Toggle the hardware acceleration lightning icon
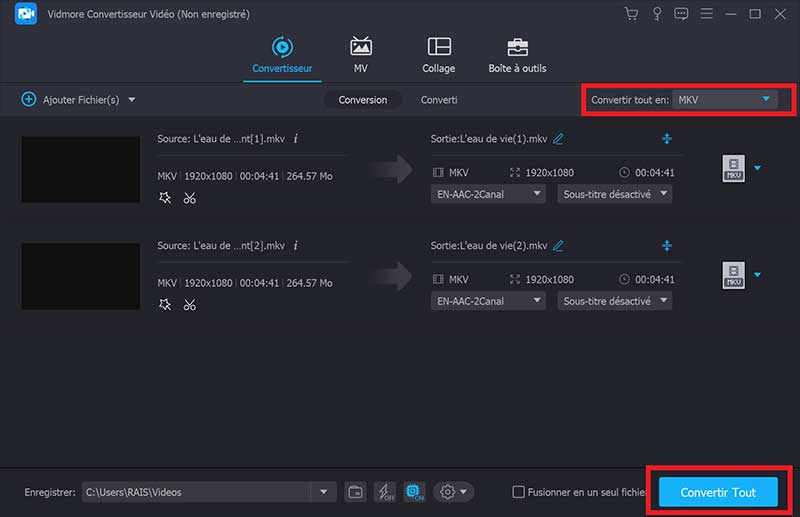 [x=385, y=492]
